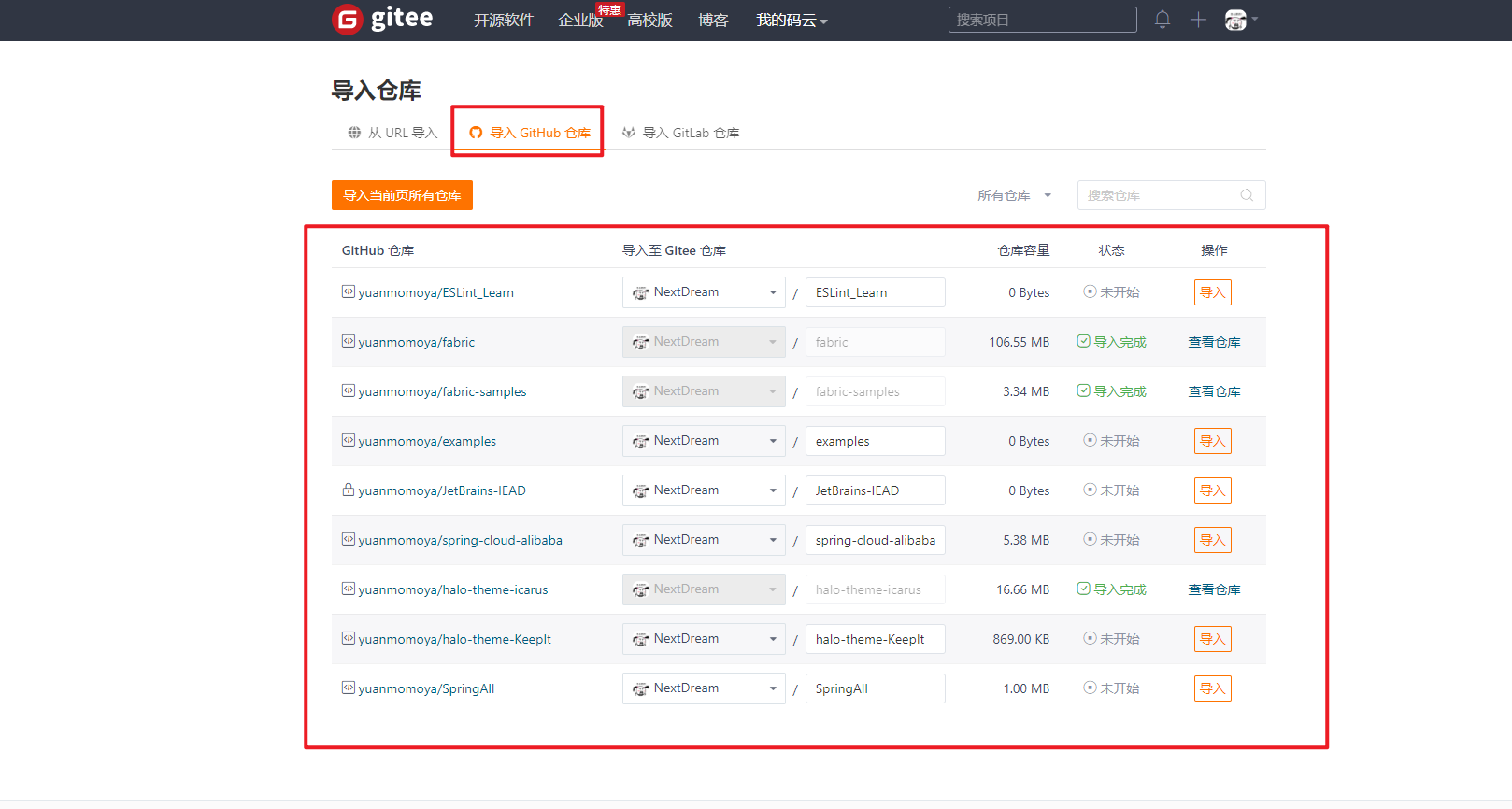Screen dimensions: 1512x809
Task: Edit JetBrains-IEAD repository name field
Action: click(876, 490)
